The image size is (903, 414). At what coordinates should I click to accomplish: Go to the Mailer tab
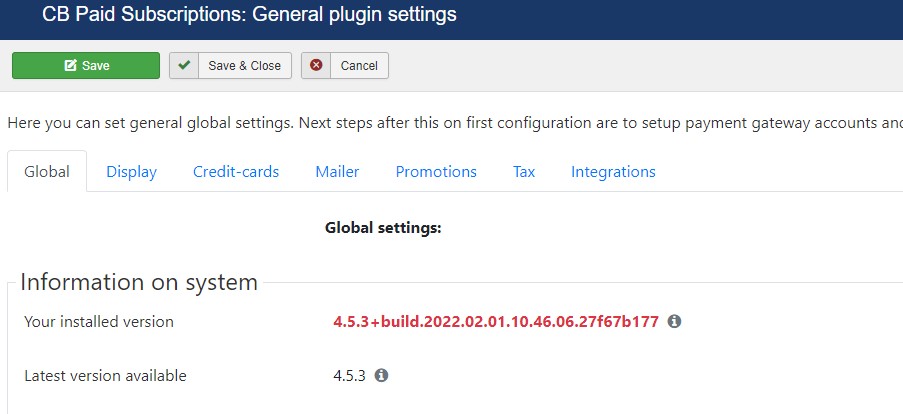pyautogui.click(x=337, y=172)
